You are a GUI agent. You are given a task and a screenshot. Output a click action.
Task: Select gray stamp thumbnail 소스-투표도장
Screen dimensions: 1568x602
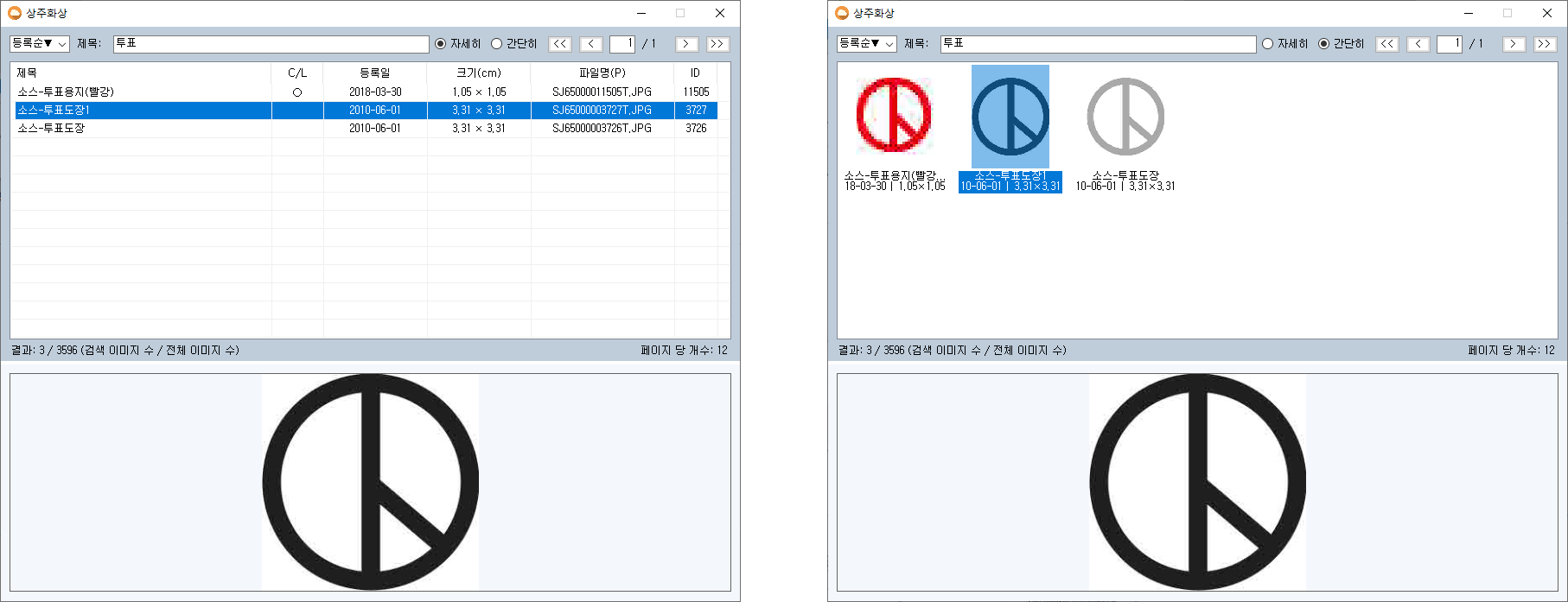(1125, 117)
